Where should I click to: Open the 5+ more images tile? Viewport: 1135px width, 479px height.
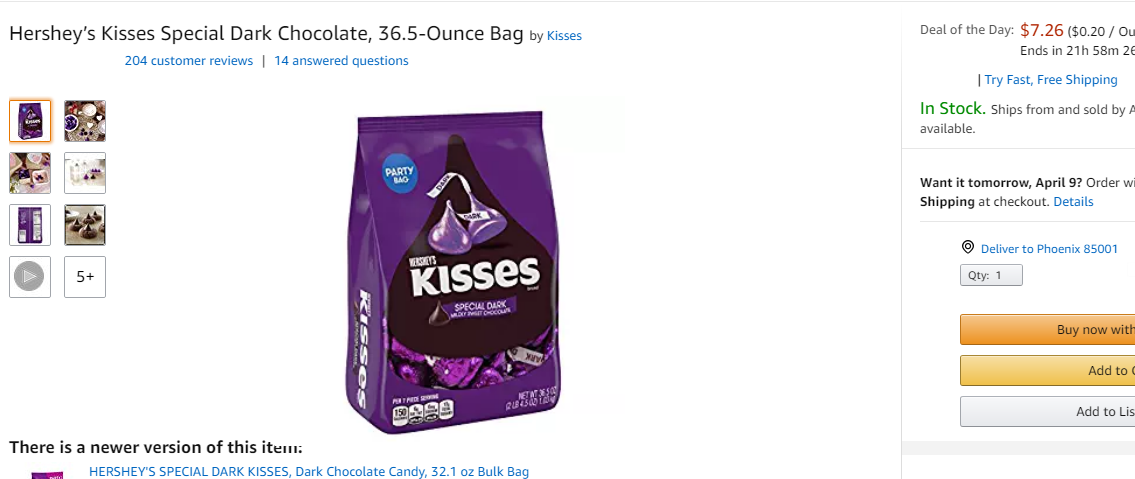pos(85,276)
